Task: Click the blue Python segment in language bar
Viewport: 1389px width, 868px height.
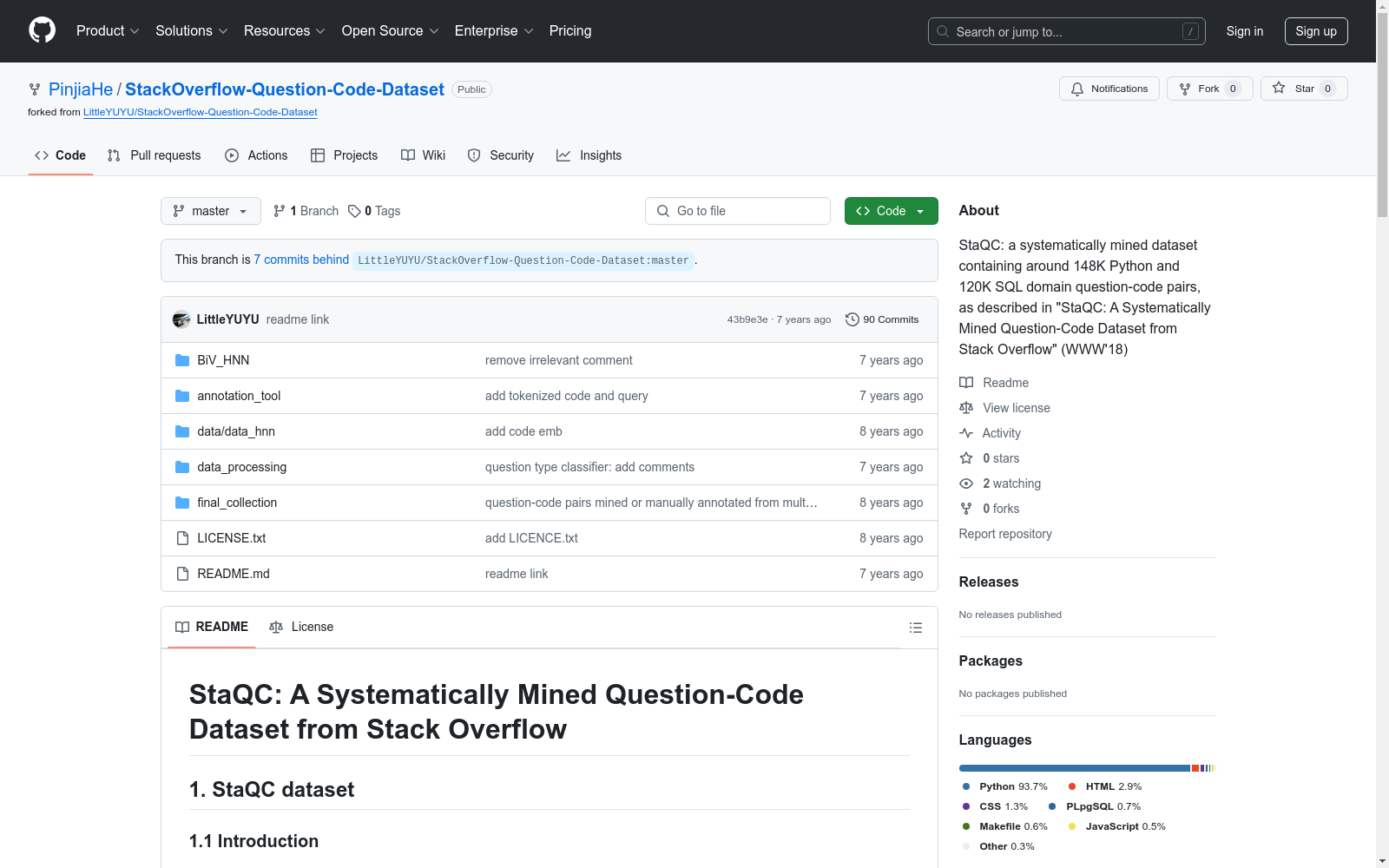Action: (x=1075, y=768)
